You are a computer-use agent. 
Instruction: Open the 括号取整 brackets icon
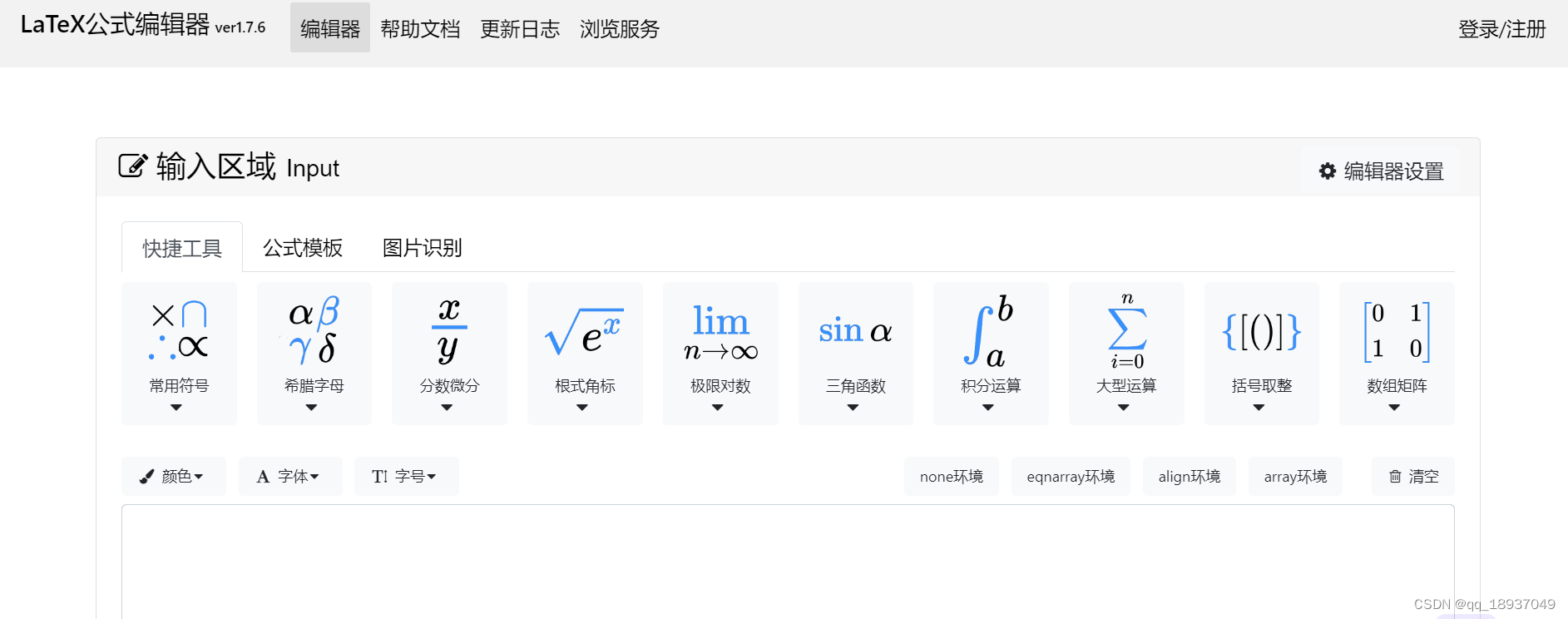point(1261,331)
